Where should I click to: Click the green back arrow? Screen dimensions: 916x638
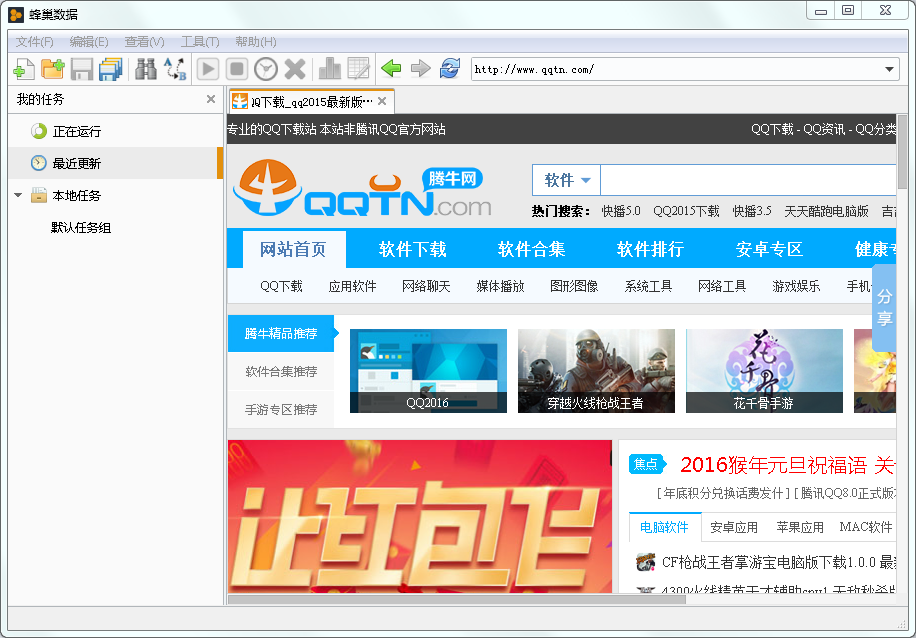point(391,69)
